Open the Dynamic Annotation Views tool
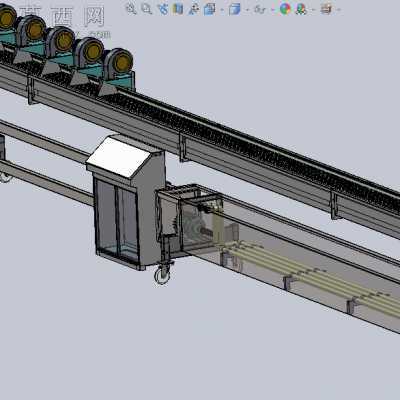400x400 pixels. pyautogui.click(x=194, y=9)
